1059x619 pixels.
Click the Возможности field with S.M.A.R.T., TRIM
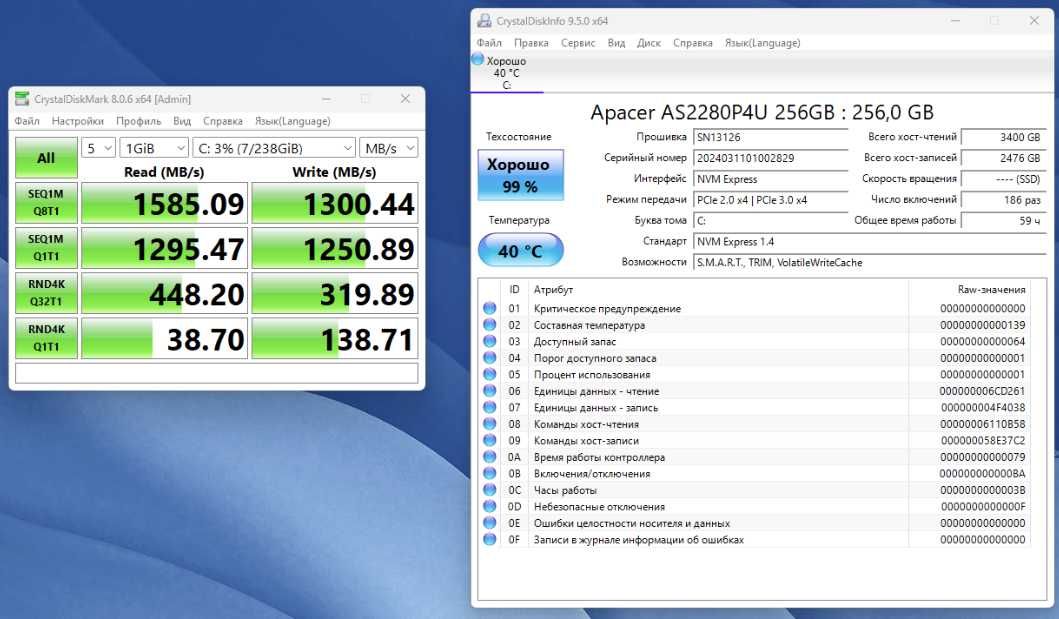(870, 263)
